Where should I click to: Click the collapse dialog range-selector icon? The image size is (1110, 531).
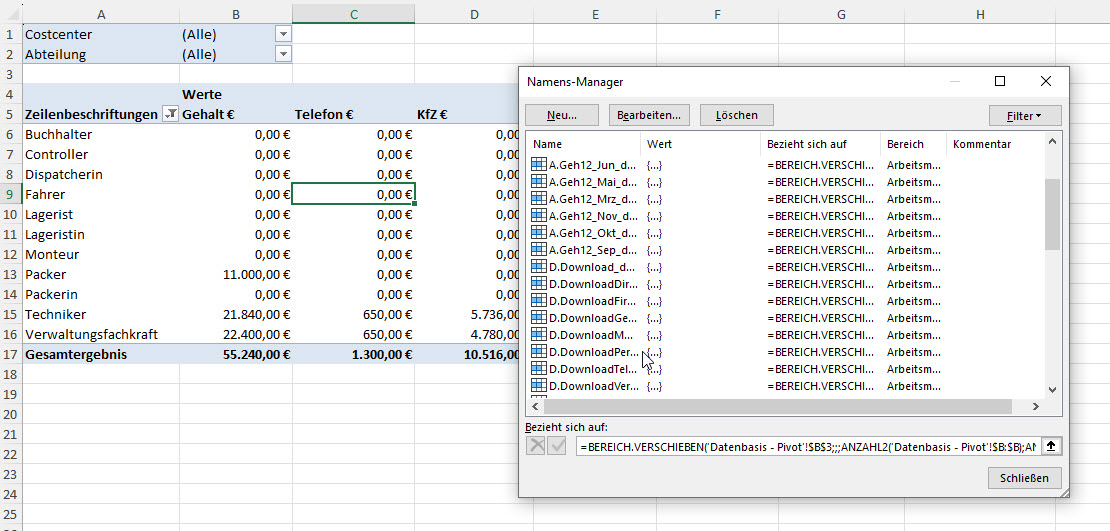(x=1051, y=446)
